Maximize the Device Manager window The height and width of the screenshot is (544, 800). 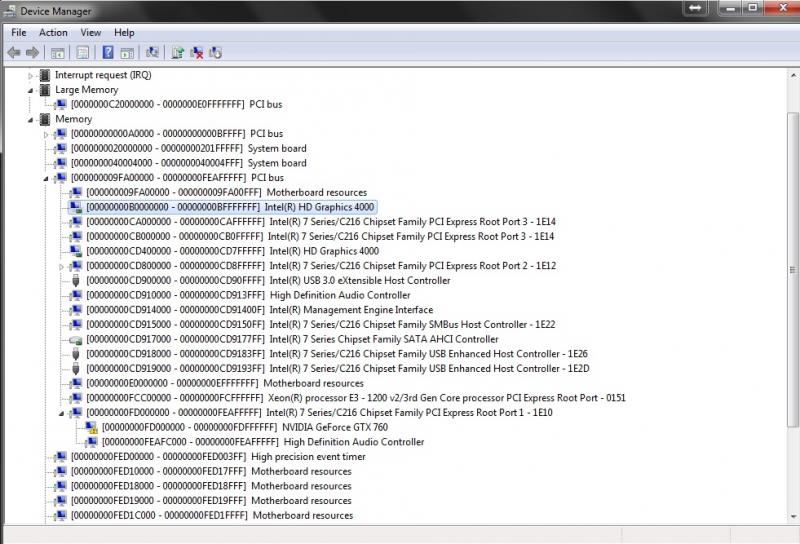[753, 8]
